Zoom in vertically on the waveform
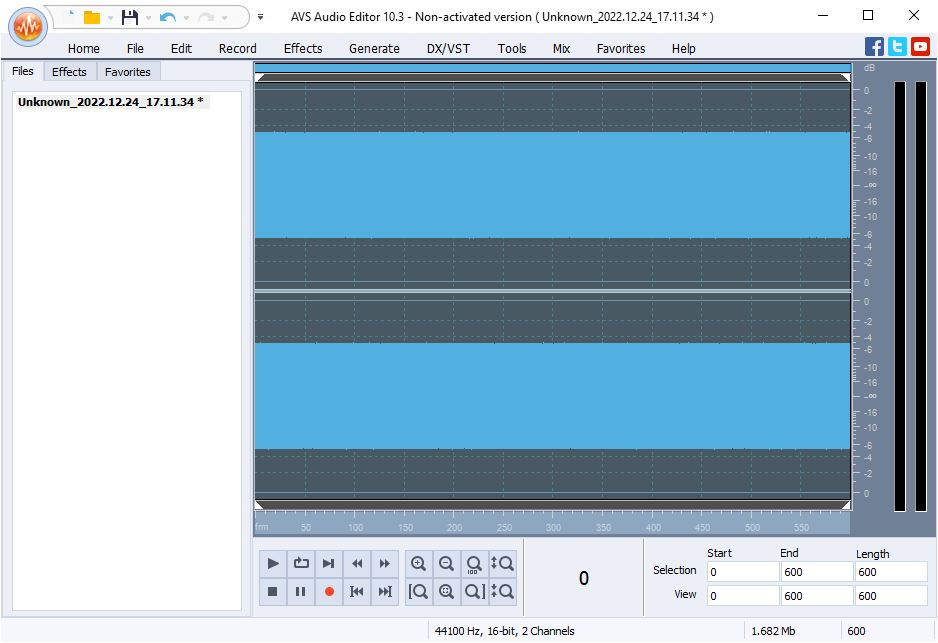 (502, 563)
